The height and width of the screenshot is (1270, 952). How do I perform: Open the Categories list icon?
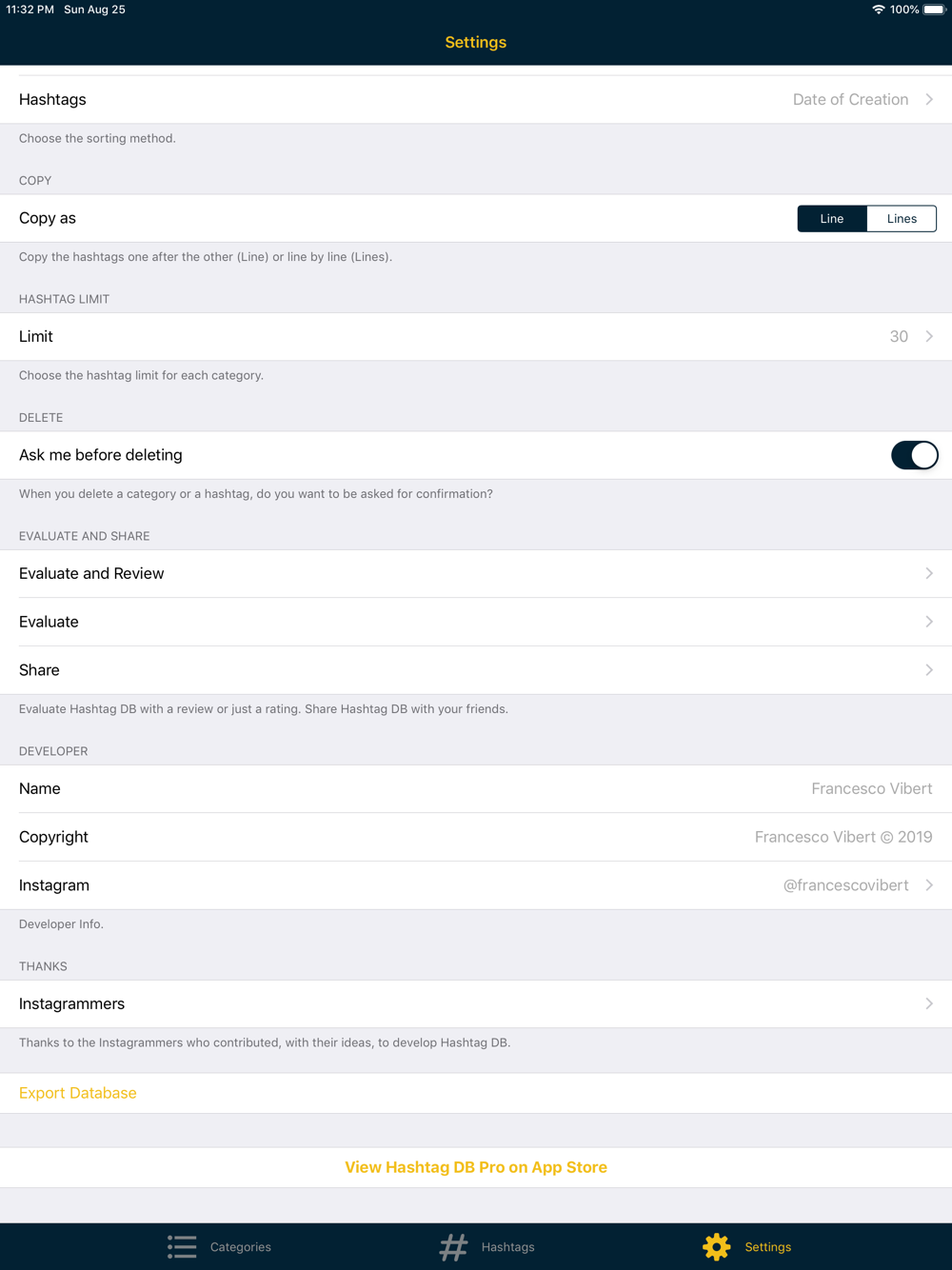(182, 1247)
